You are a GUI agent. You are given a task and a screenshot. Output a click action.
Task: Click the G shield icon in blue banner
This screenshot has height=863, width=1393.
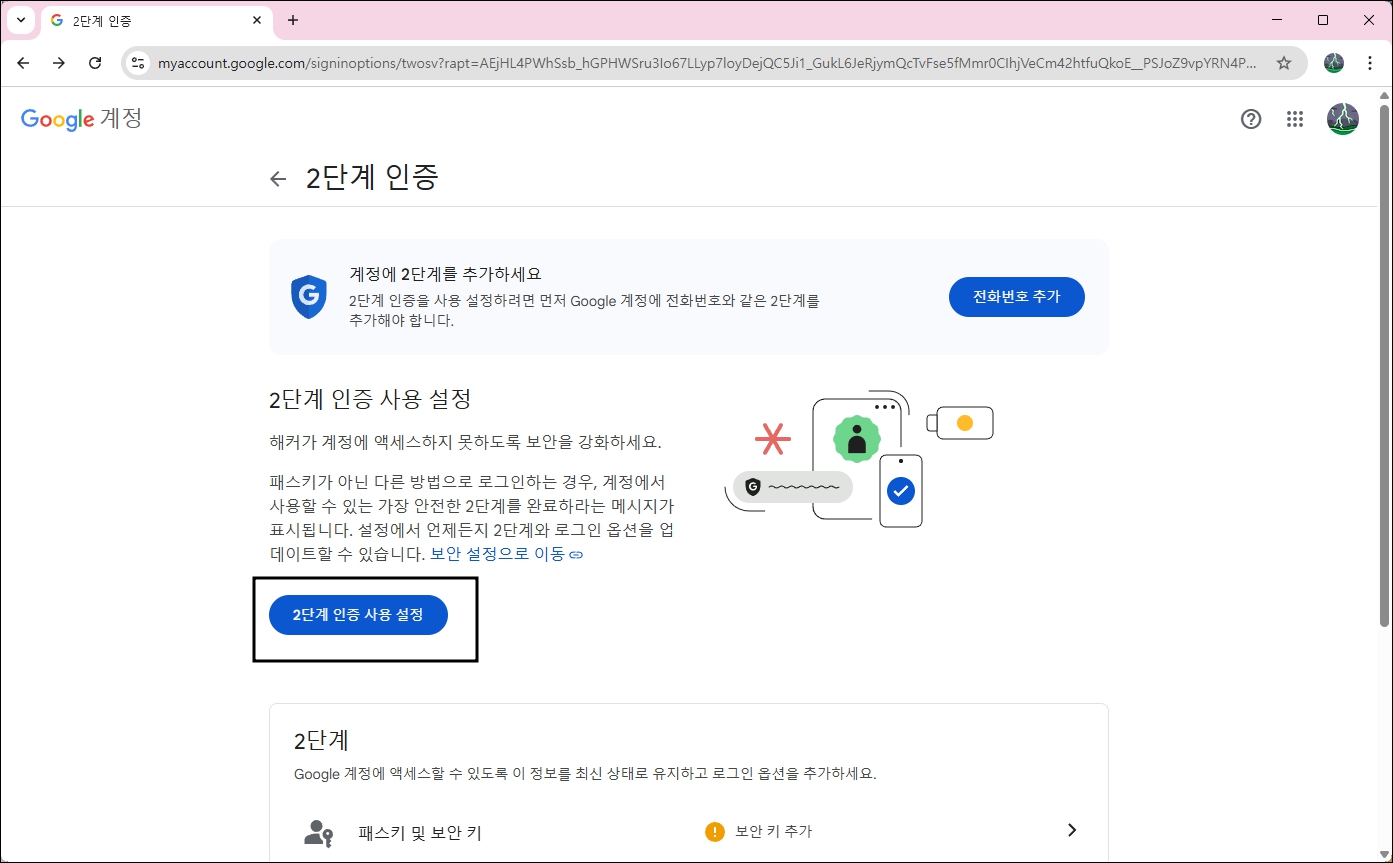309,296
